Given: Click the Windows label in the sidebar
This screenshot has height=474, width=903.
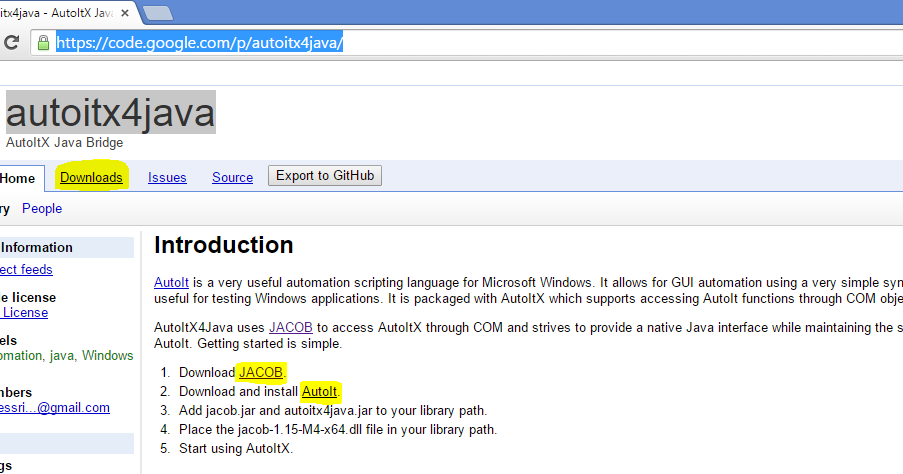Looking at the screenshot, I should [x=108, y=355].
